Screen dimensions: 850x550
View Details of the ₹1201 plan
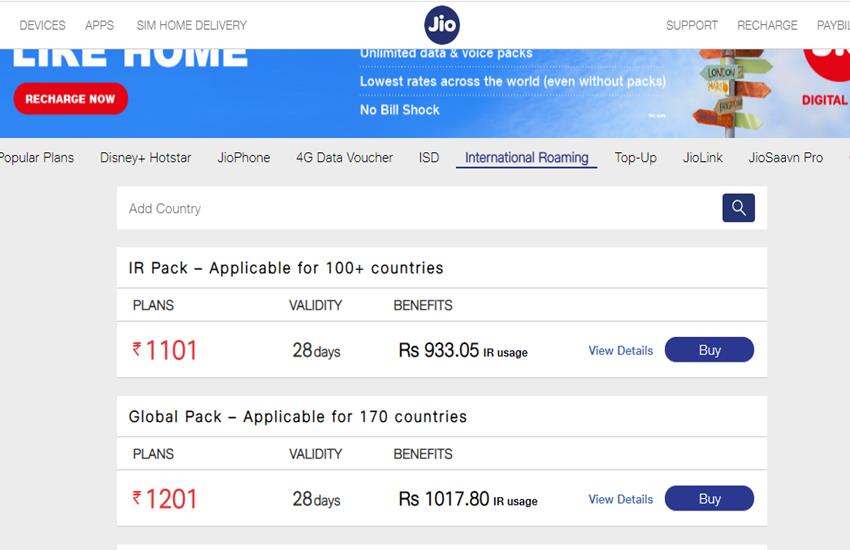[x=621, y=499]
